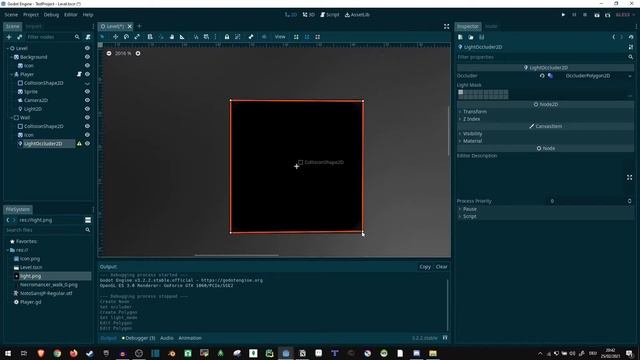Image resolution: width=640 pixels, height=360 pixels.
Task: Open the viewport View menu button
Action: click(x=280, y=37)
